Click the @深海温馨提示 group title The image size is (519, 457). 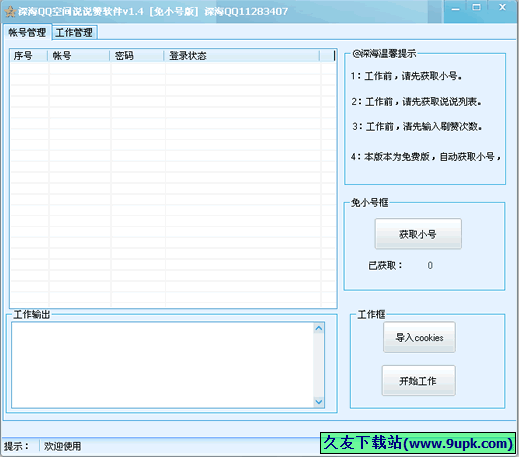(384, 54)
